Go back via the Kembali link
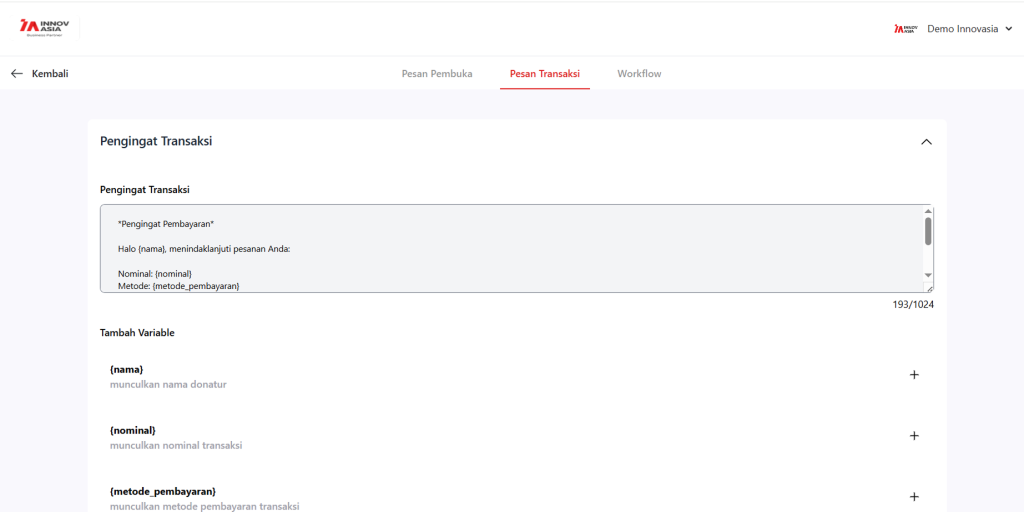The image size is (1024, 512). pyautogui.click(x=50, y=74)
